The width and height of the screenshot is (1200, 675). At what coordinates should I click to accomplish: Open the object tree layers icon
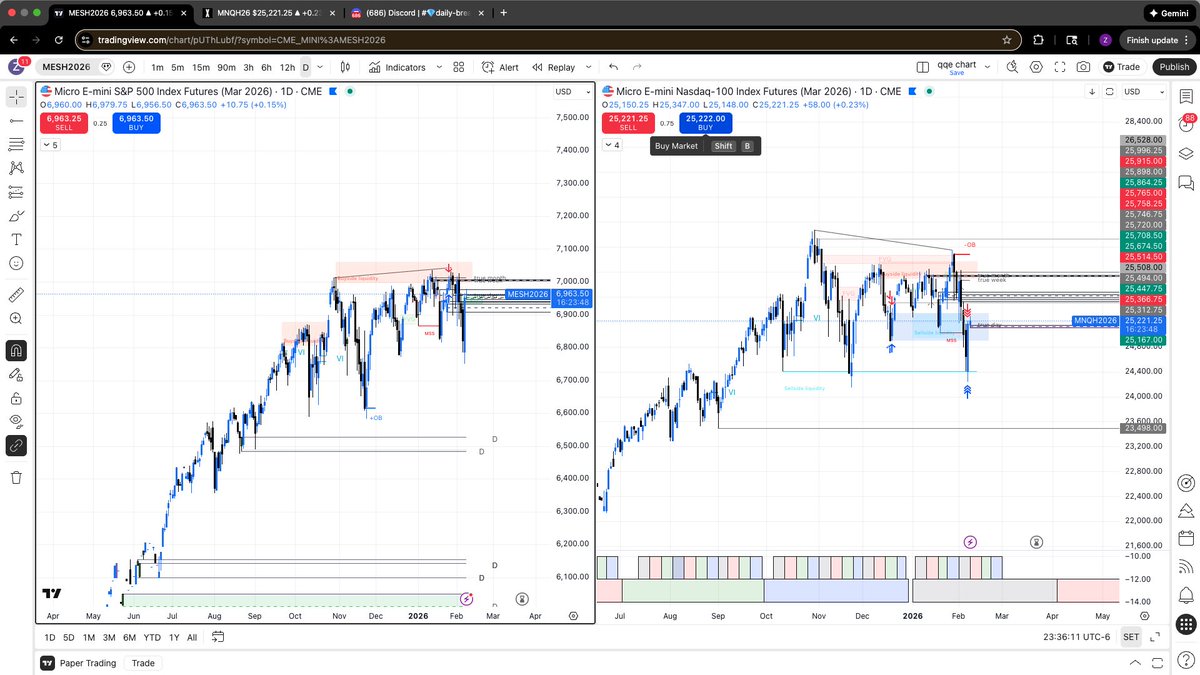[x=1186, y=154]
